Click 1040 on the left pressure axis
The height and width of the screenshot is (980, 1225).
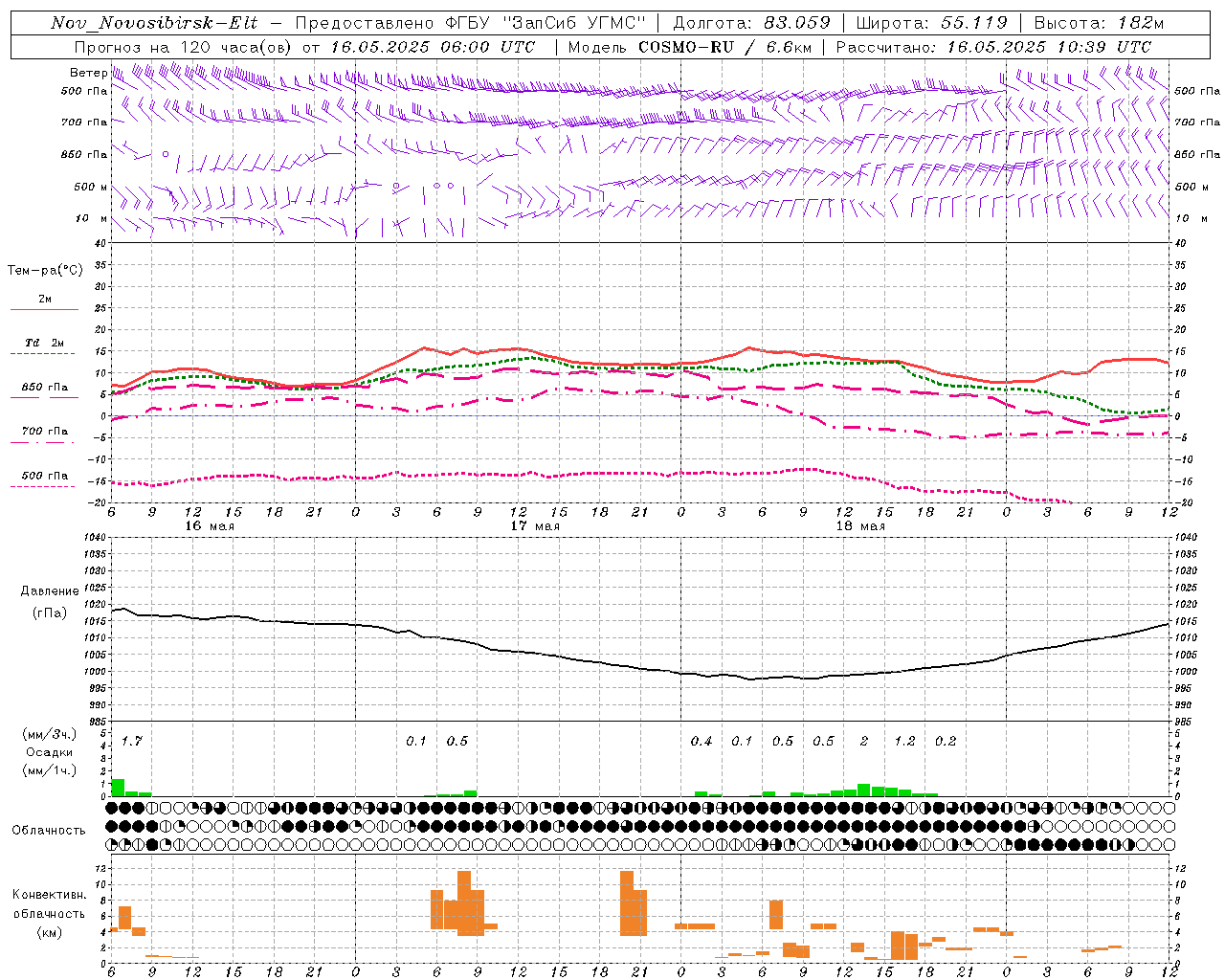click(x=94, y=538)
